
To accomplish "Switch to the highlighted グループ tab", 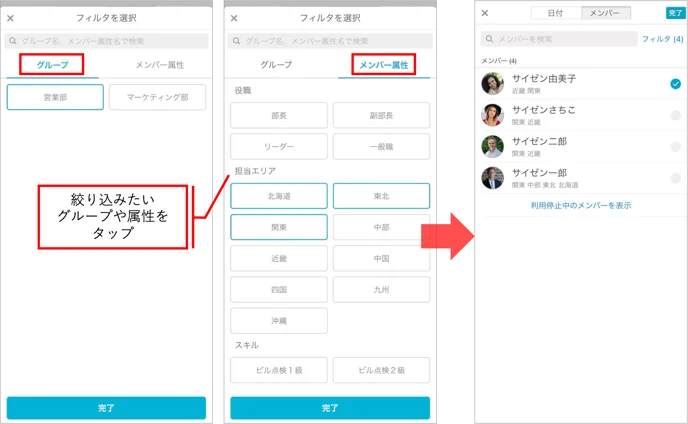I will pyautogui.click(x=52, y=65).
